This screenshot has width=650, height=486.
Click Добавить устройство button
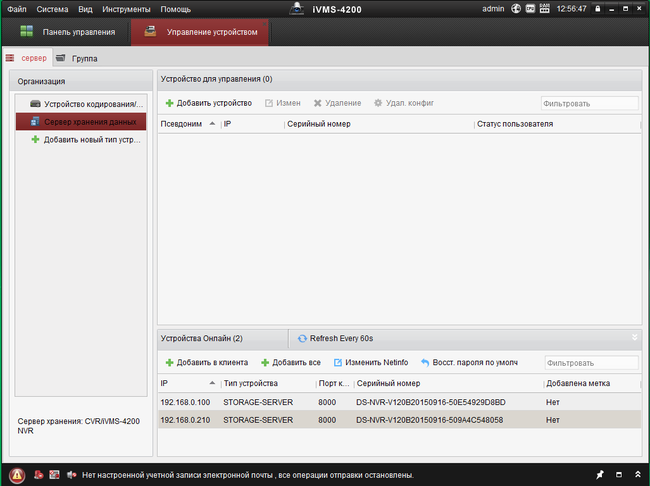coord(209,103)
